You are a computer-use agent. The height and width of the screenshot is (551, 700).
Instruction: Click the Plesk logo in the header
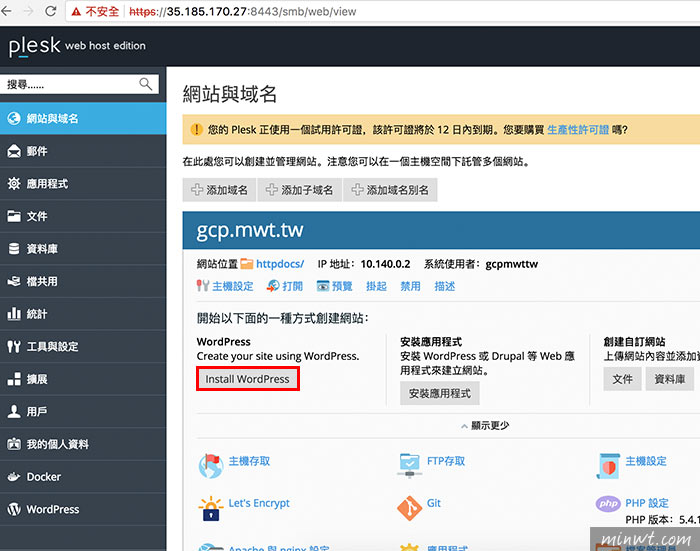click(x=34, y=46)
